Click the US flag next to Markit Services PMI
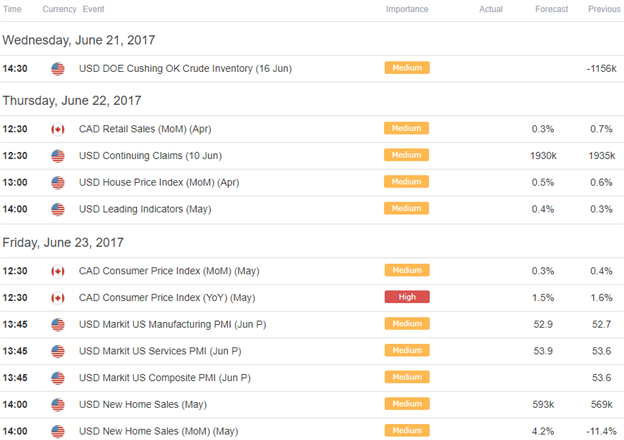Image resolution: width=624 pixels, height=440 pixels. [58, 351]
